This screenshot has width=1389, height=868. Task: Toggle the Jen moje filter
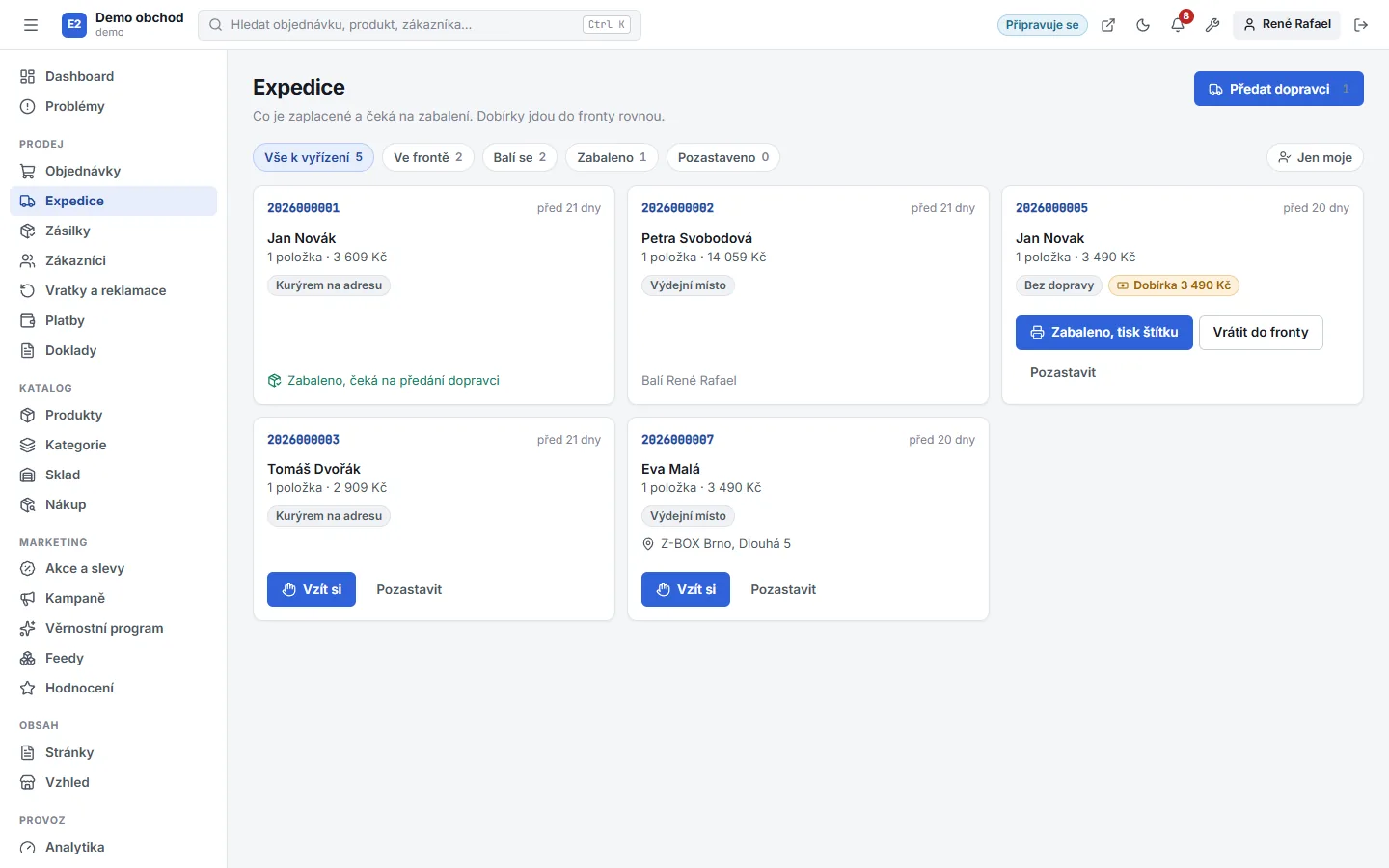click(1315, 157)
